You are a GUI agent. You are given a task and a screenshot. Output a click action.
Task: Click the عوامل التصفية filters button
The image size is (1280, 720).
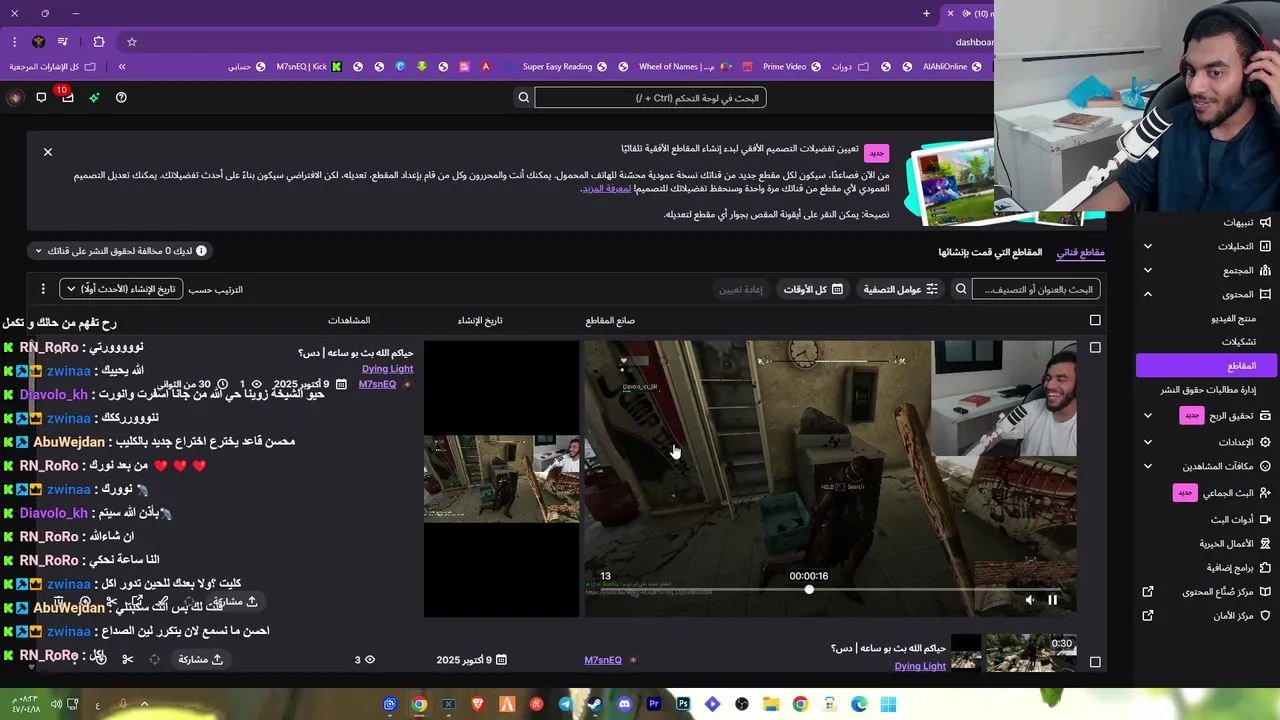point(902,289)
